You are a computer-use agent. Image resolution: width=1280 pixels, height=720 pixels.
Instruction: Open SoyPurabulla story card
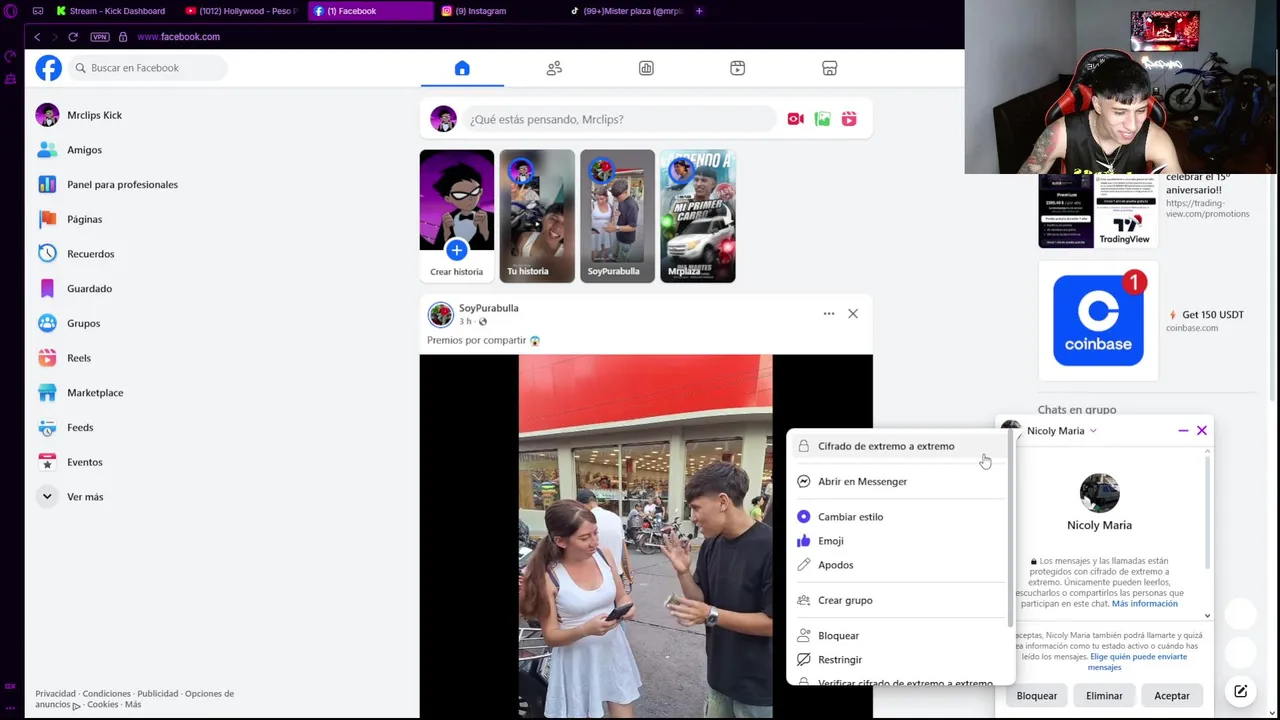click(617, 216)
